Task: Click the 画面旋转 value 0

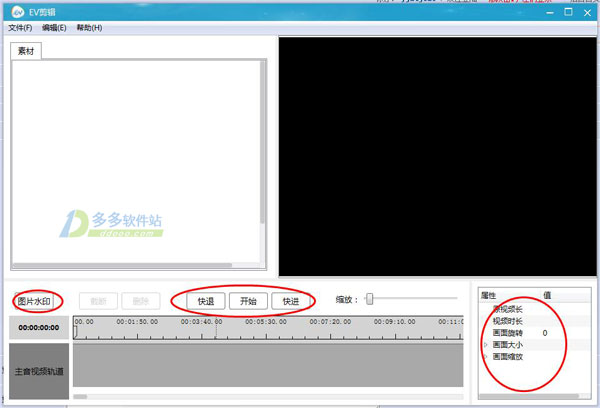Action: coord(545,333)
